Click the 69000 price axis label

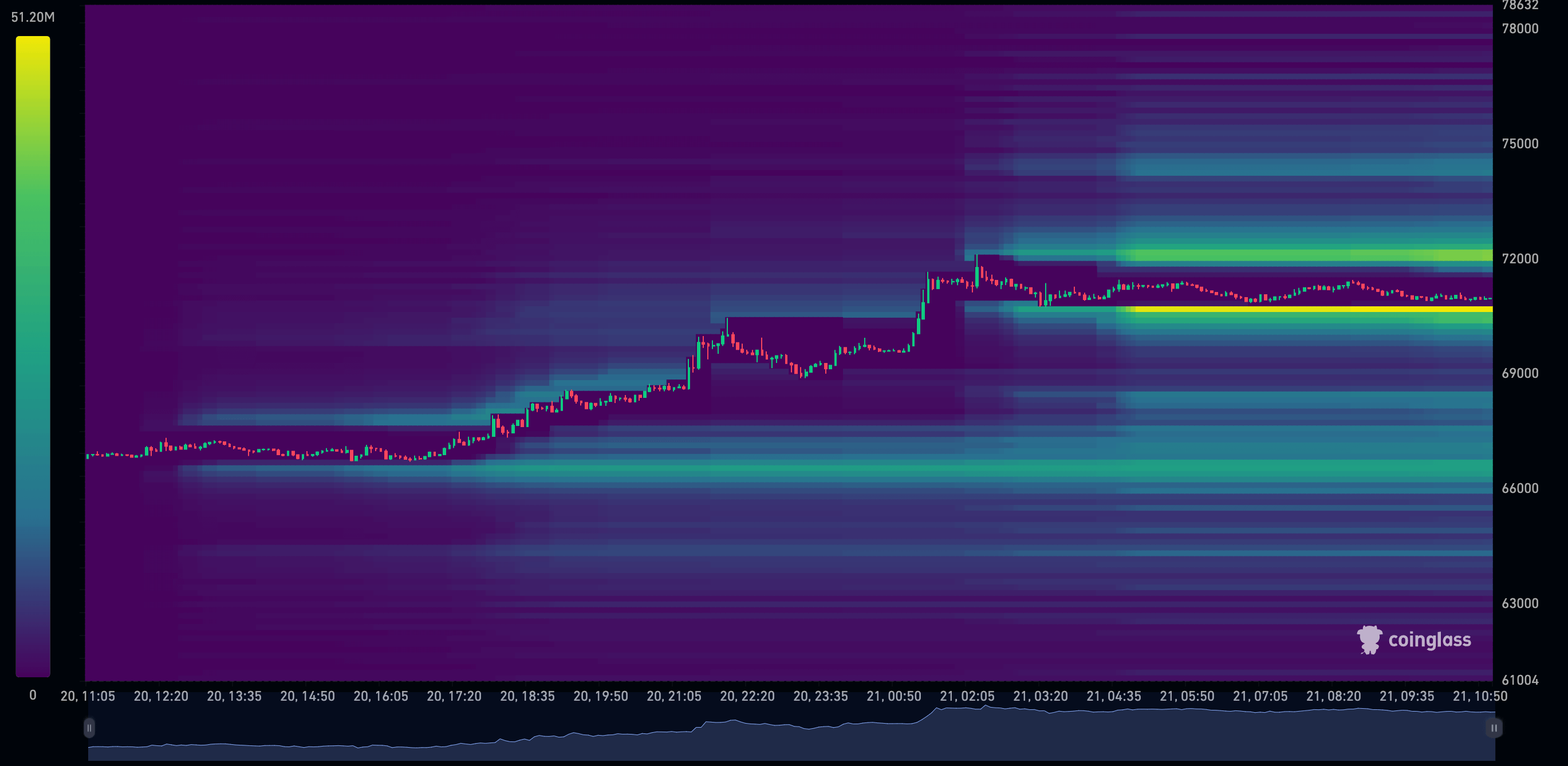(x=1520, y=374)
